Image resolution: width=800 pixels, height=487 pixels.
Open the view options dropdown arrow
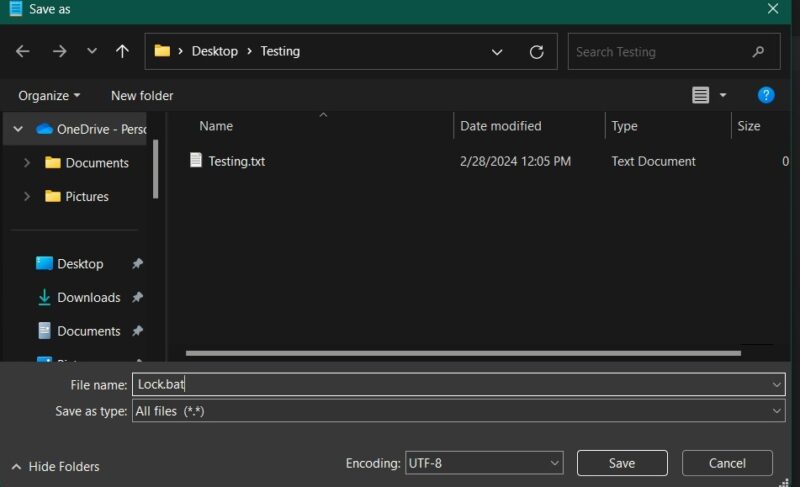pos(723,95)
